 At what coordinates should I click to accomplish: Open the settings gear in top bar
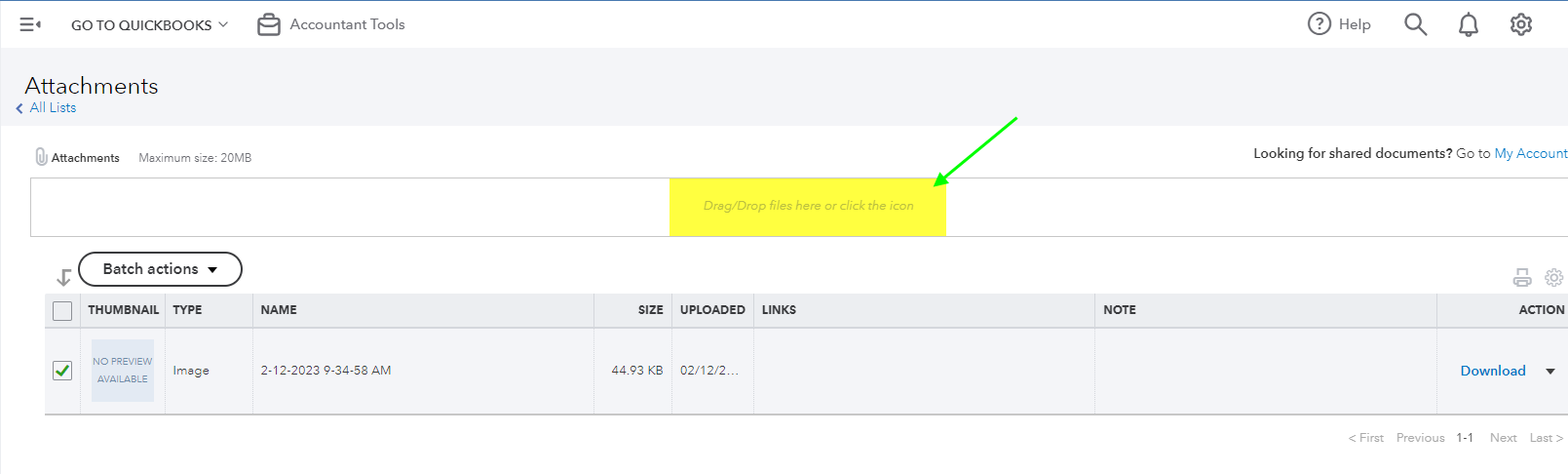(x=1520, y=24)
